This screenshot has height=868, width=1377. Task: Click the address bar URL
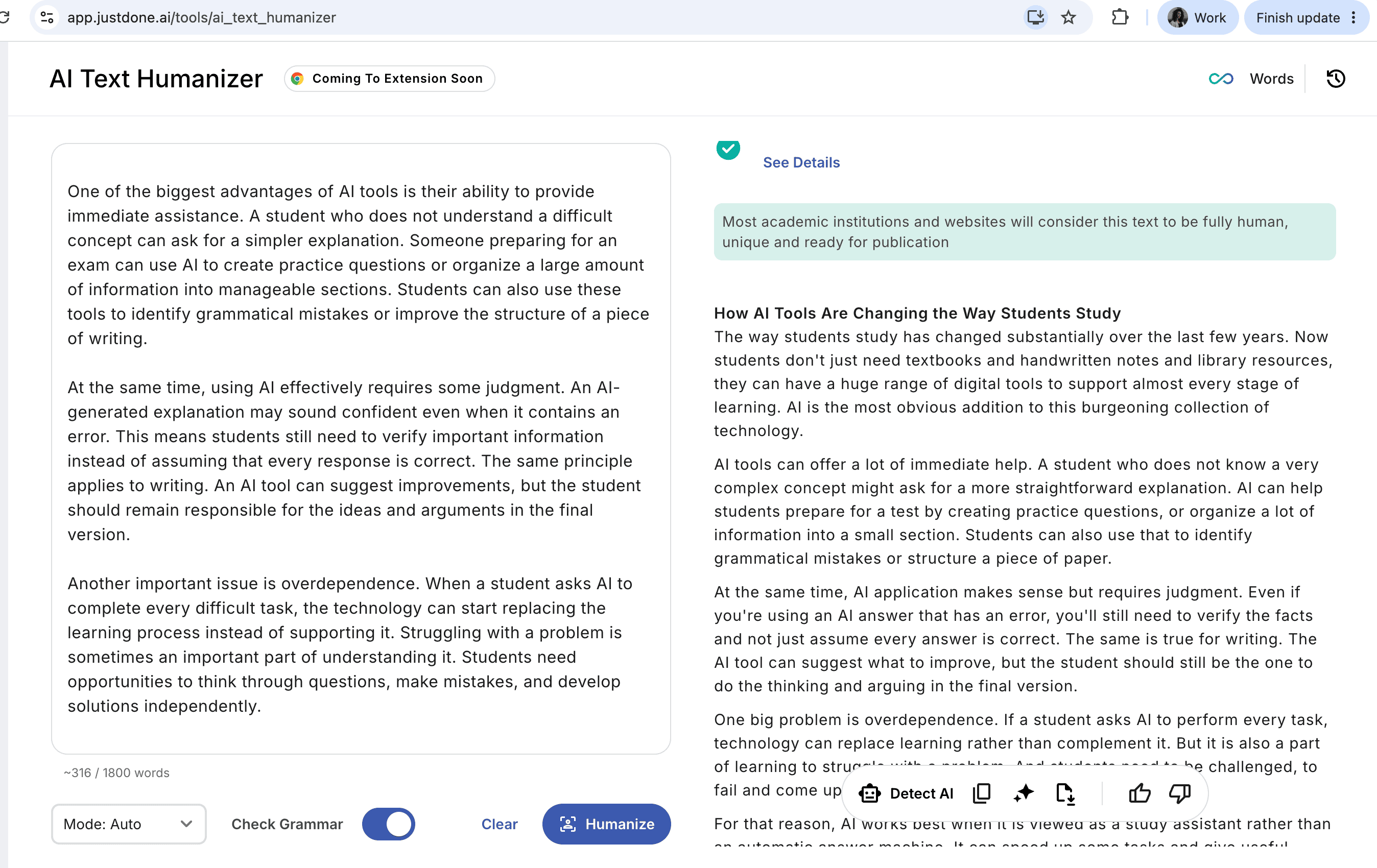(201, 18)
